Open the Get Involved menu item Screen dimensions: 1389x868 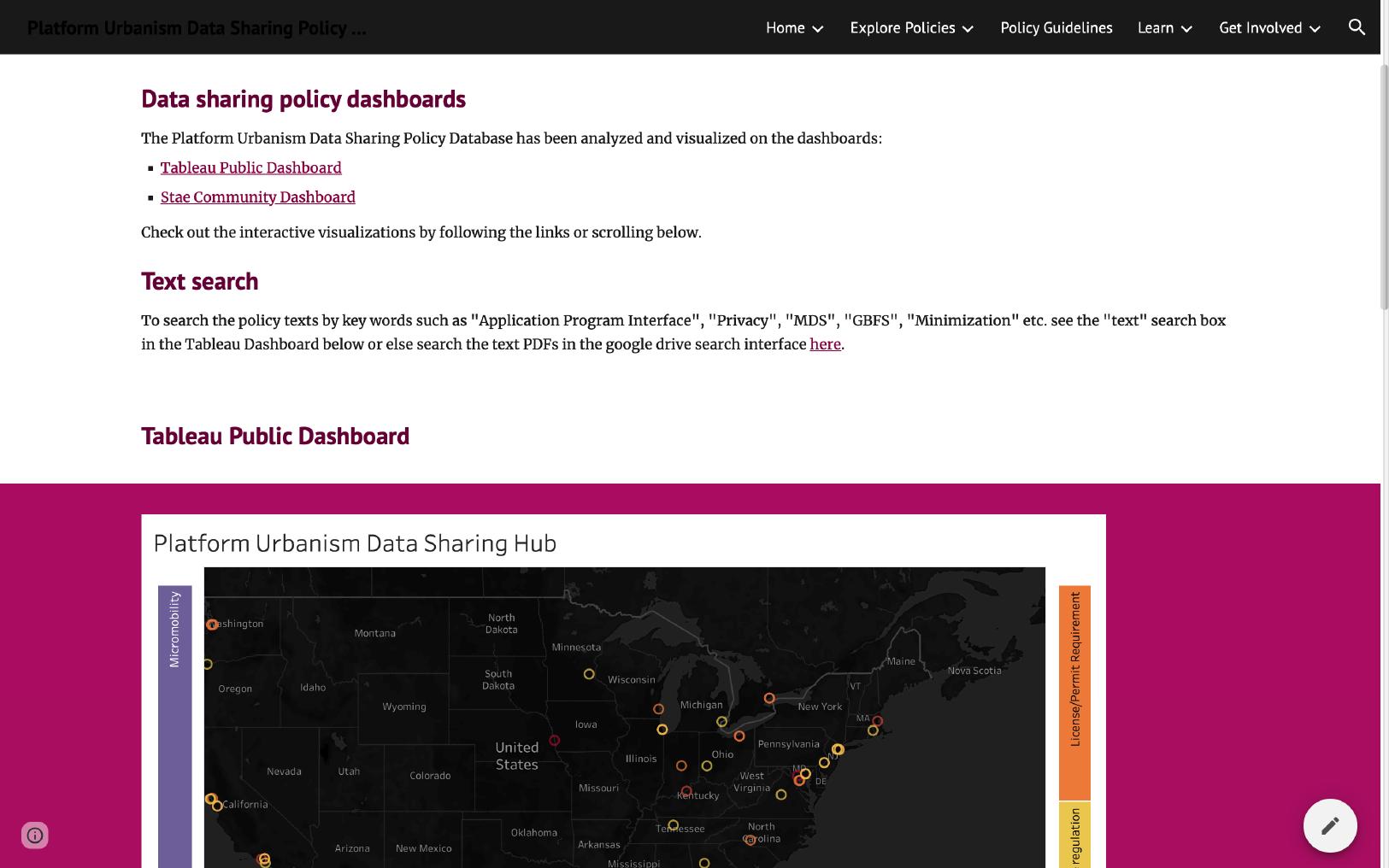[x=1261, y=27]
